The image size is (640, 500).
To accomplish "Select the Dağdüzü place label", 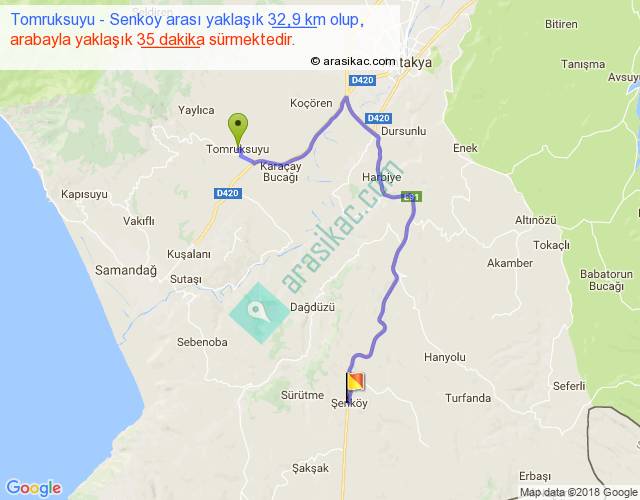I will 312,307.
